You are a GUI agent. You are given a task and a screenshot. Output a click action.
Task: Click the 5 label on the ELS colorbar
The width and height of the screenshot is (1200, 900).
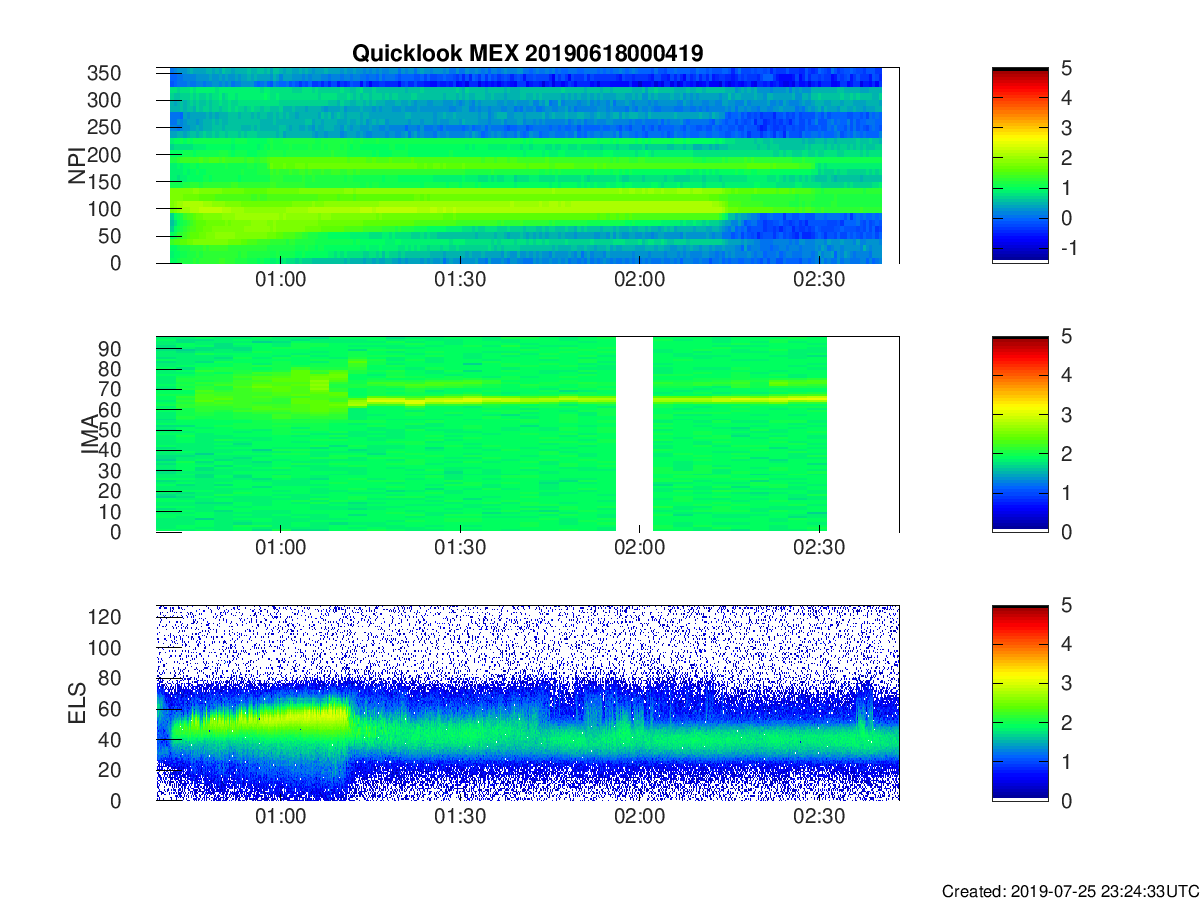(x=1065, y=606)
